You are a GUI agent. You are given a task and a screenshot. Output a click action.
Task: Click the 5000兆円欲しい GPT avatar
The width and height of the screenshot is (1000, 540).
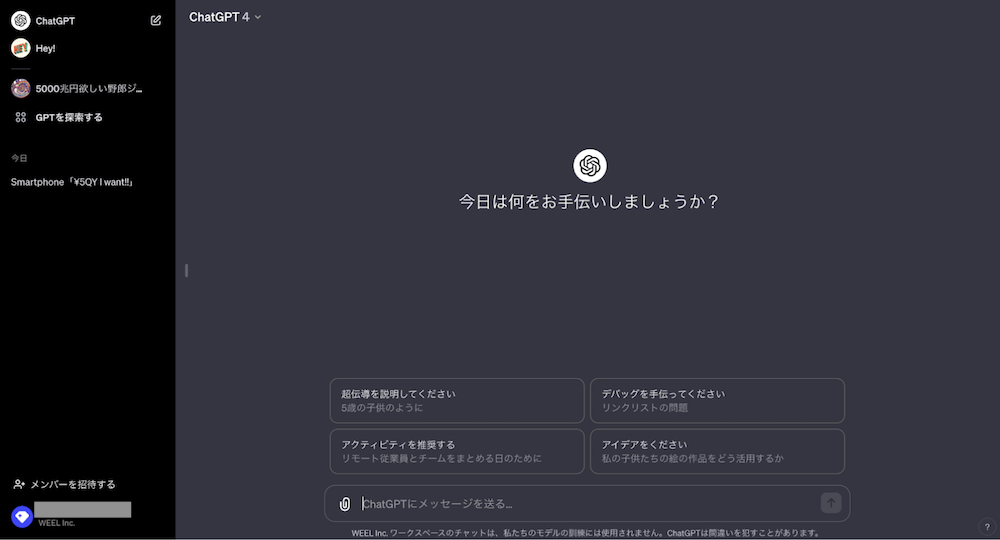click(x=20, y=88)
